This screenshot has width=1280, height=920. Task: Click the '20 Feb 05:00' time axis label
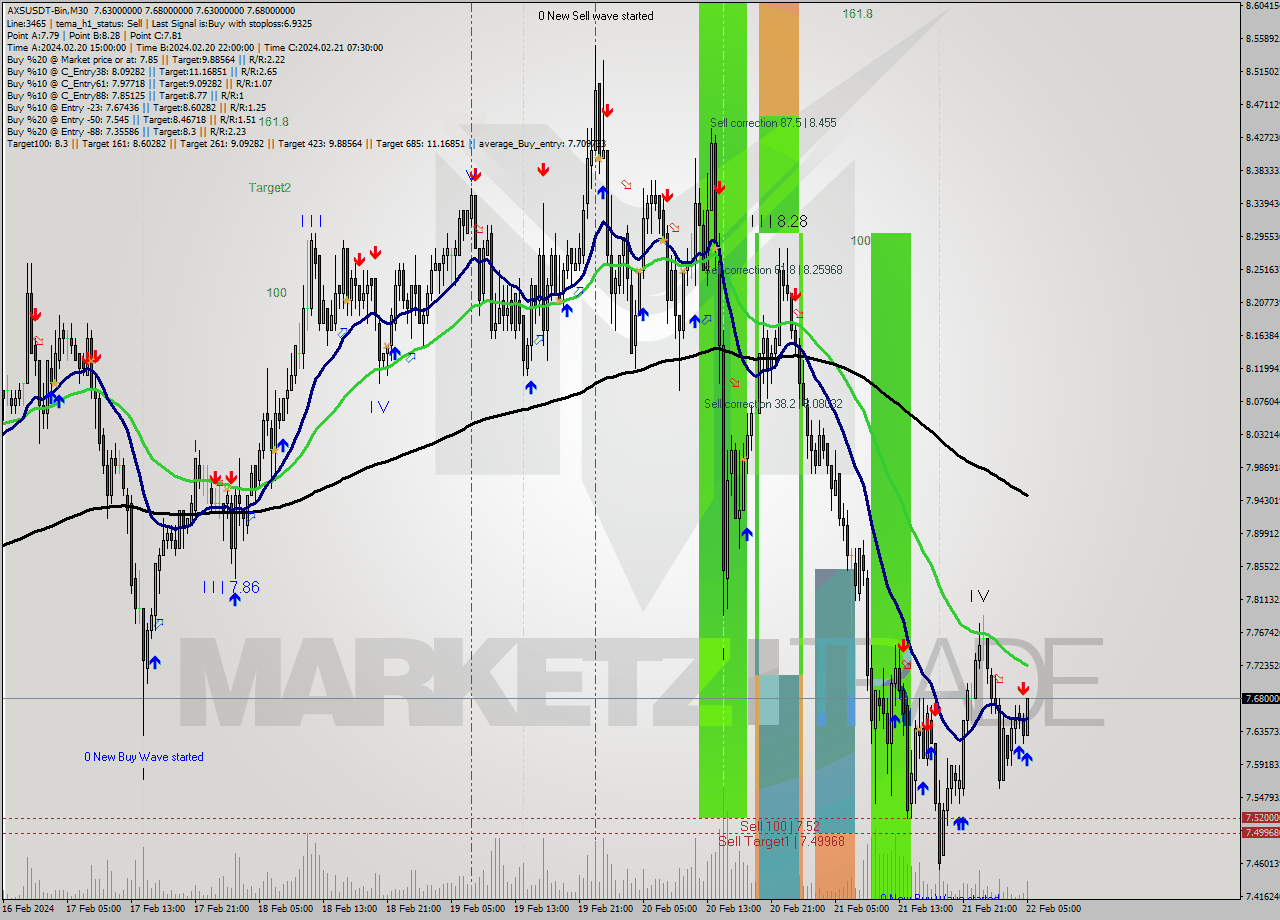point(670,909)
